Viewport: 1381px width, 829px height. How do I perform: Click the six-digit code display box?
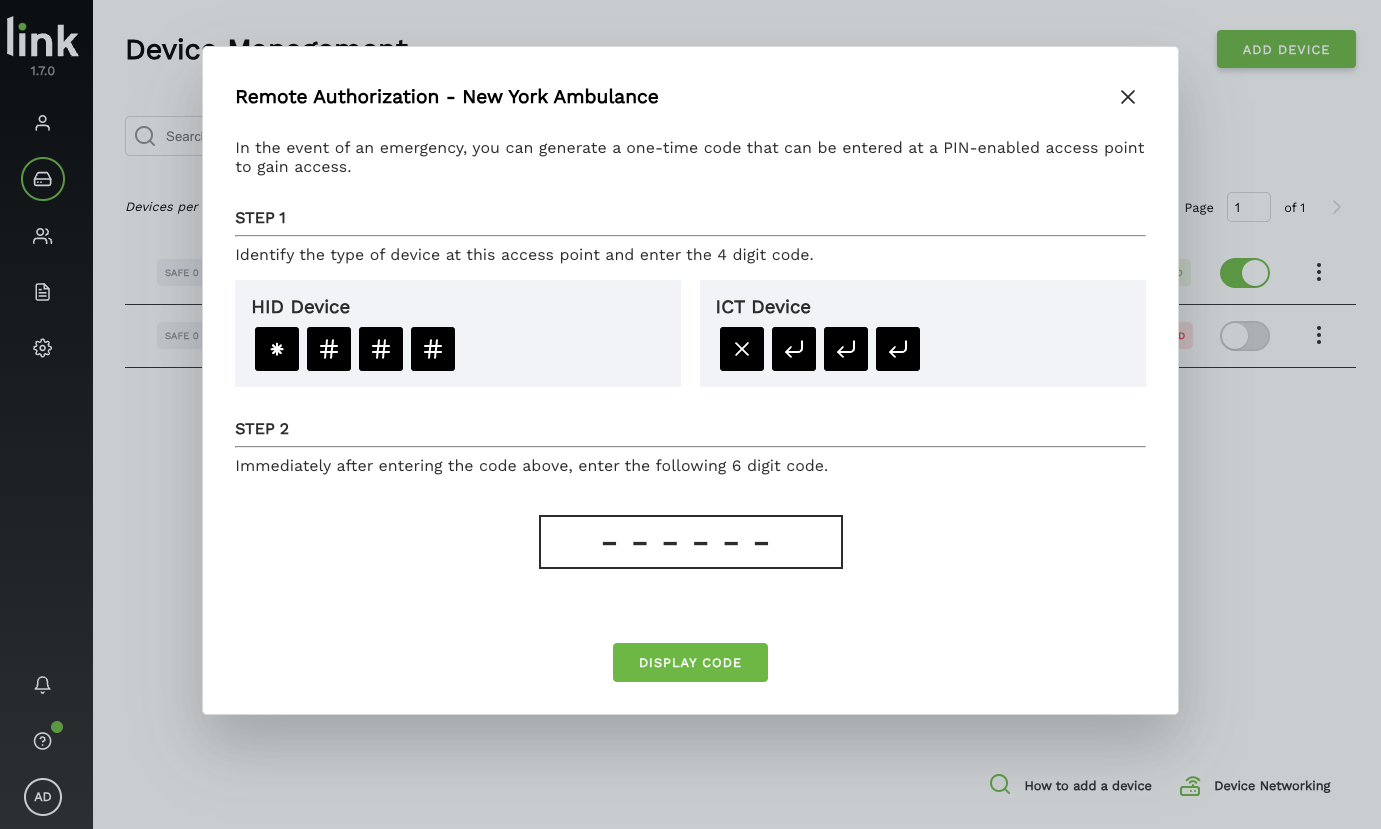tap(690, 542)
